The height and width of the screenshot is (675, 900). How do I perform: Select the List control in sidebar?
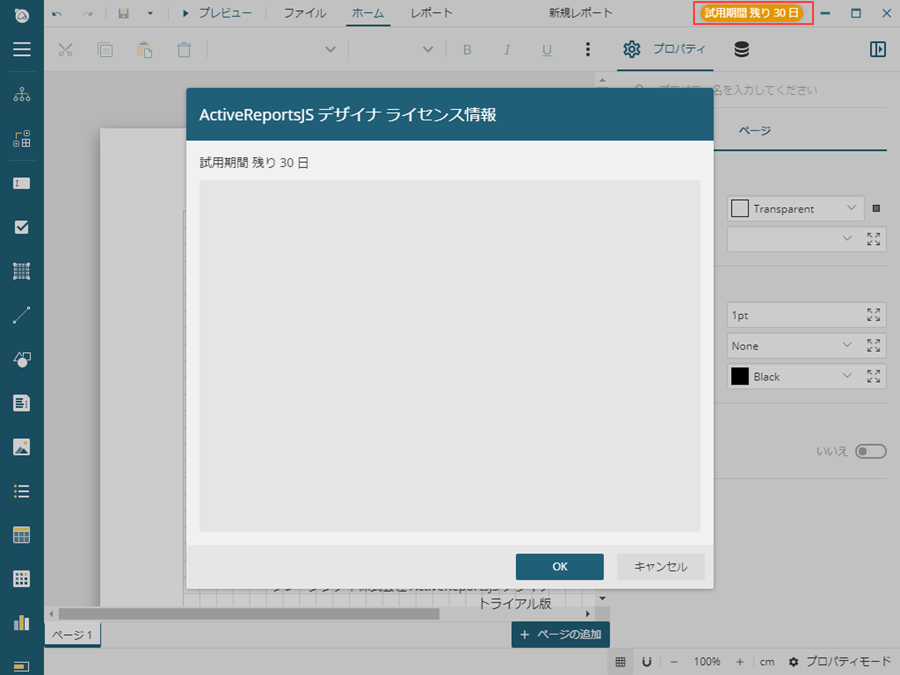click(22, 491)
